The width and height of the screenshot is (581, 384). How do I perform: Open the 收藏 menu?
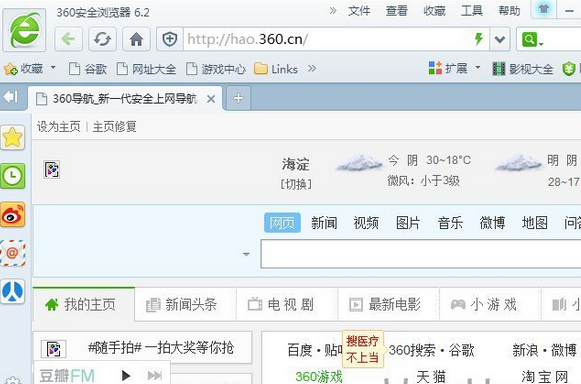point(434,11)
